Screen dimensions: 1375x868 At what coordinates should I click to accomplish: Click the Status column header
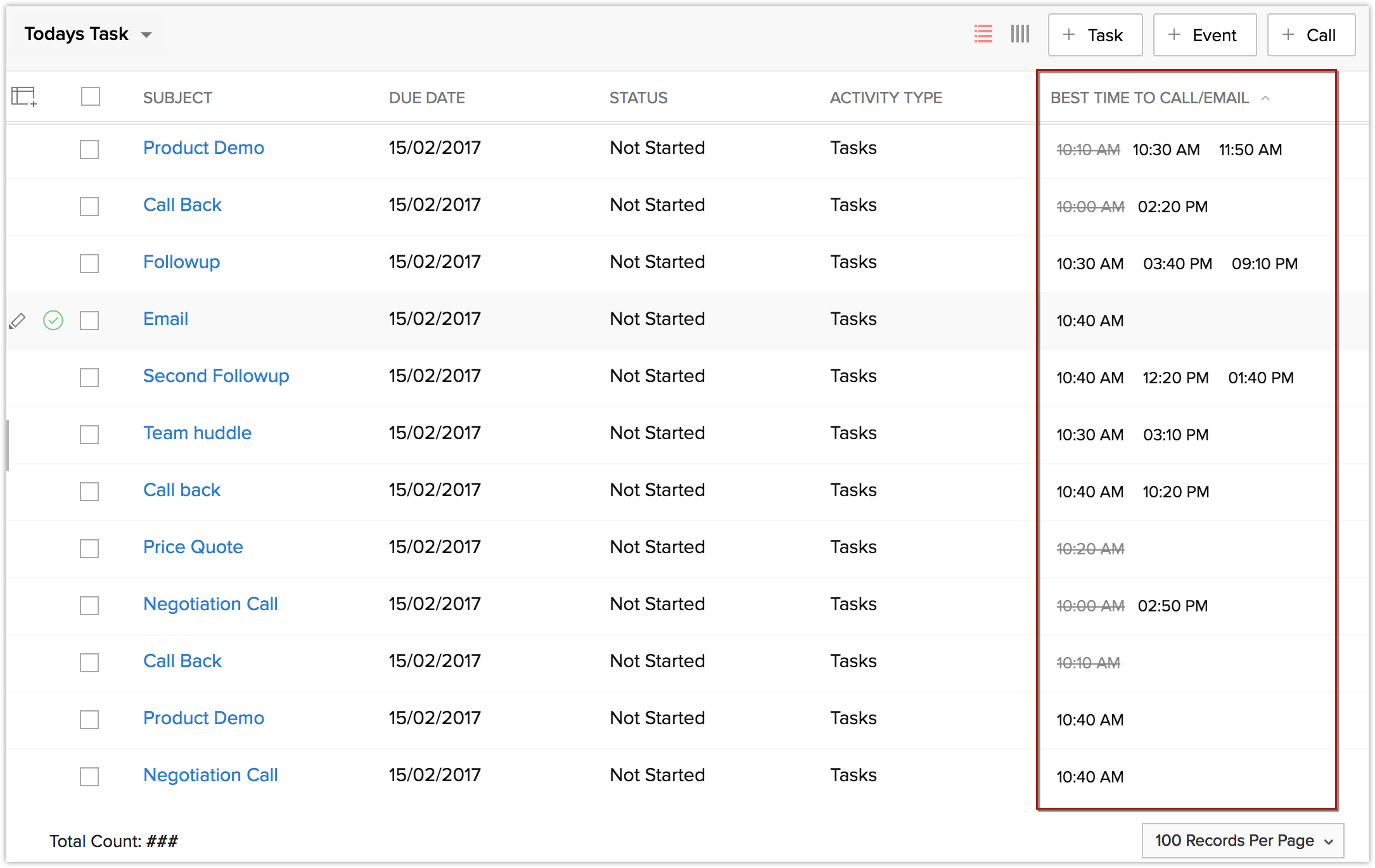coord(638,98)
